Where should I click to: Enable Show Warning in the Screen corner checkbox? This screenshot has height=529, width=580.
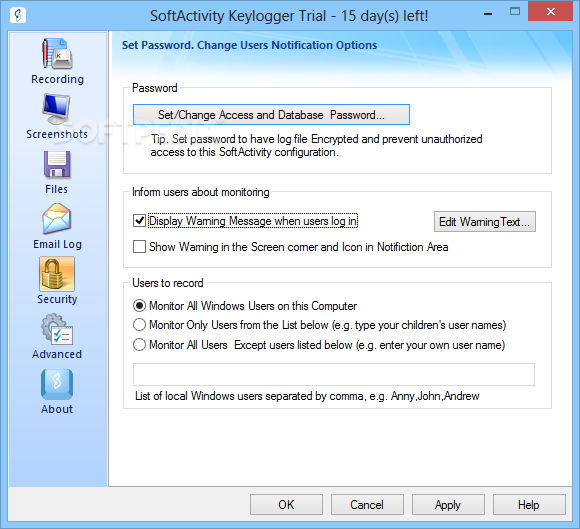coord(139,247)
